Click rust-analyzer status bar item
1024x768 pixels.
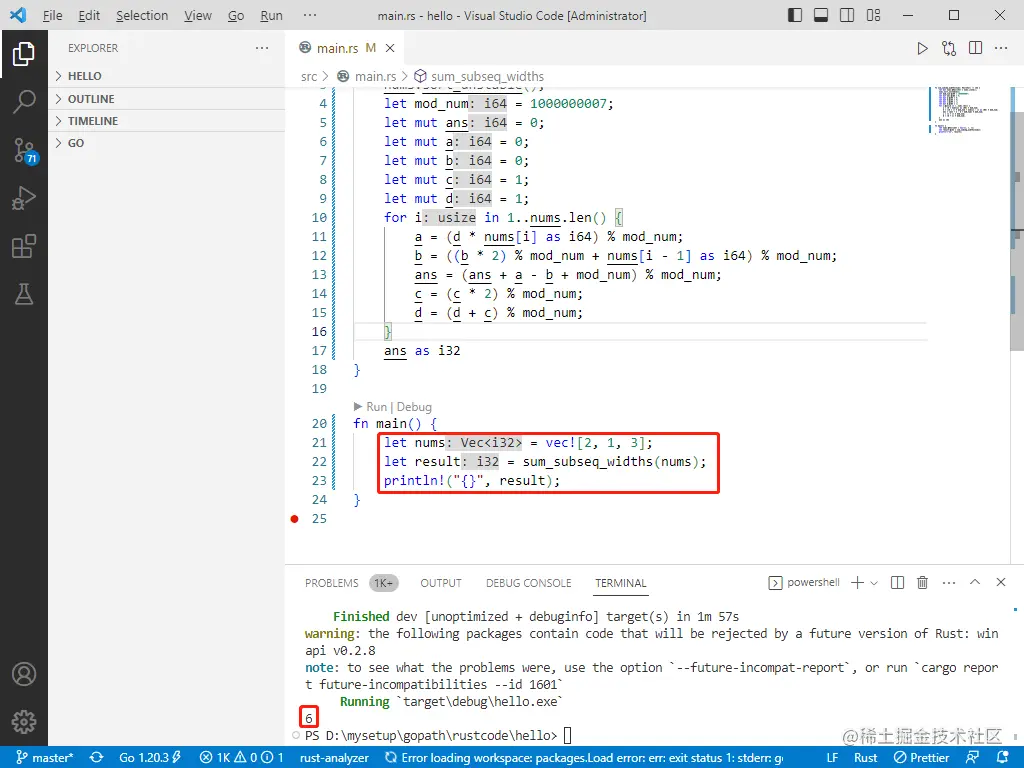click(x=334, y=758)
